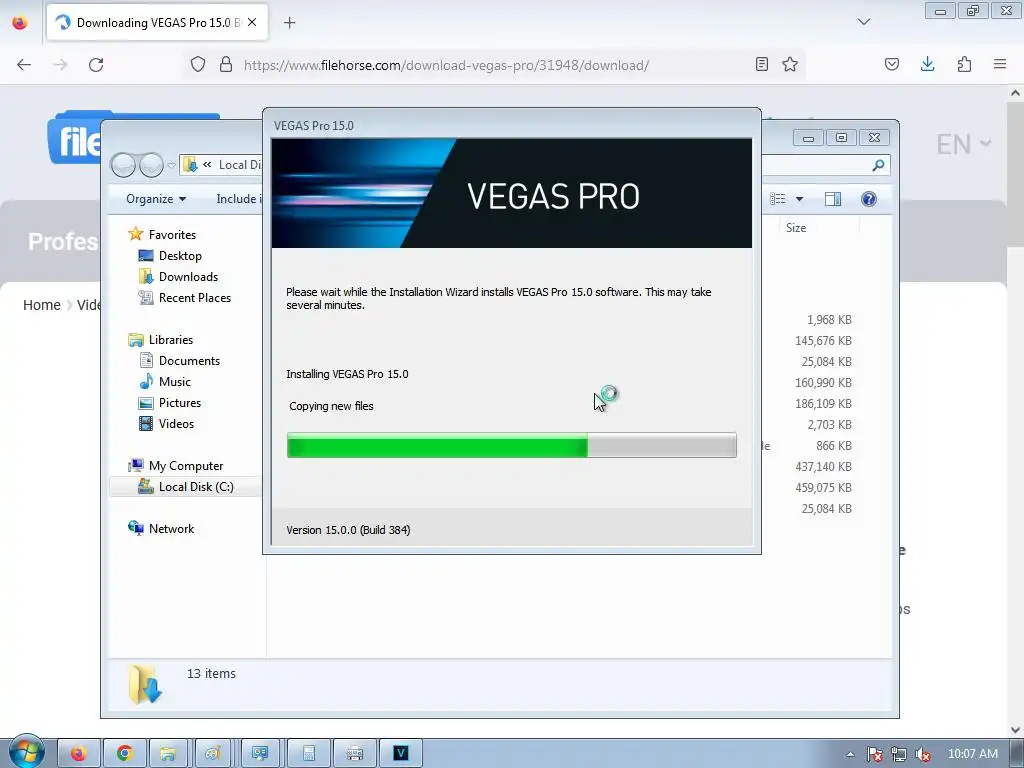Click the FileHorse logo
This screenshot has width=1024, height=768.
point(74,138)
